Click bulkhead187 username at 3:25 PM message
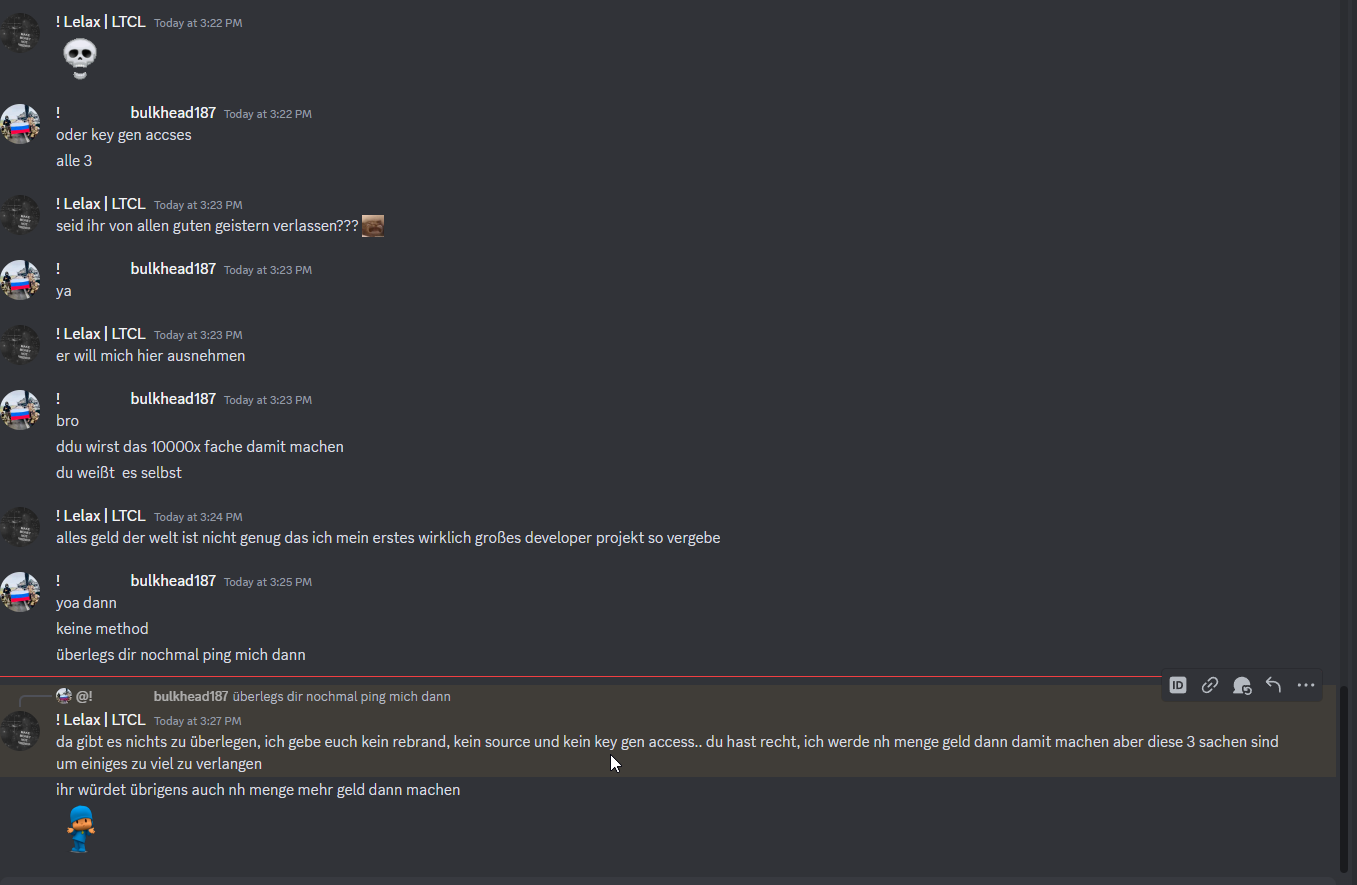The height and width of the screenshot is (885, 1357). [173, 581]
